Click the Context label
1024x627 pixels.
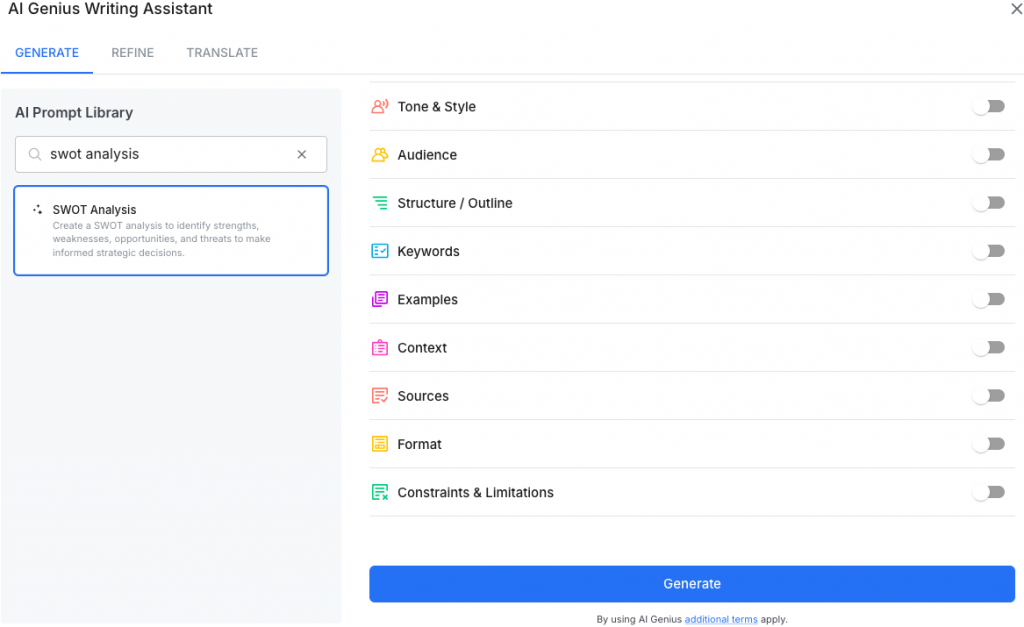tap(422, 347)
